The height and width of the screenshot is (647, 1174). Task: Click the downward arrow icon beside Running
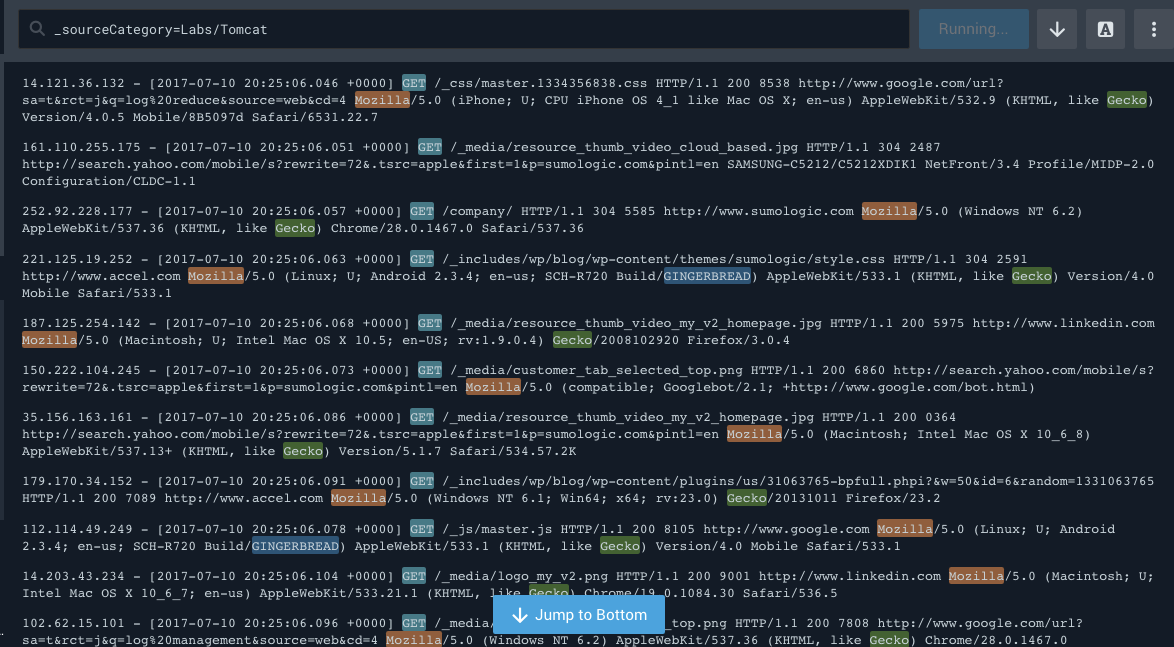pos(1056,29)
